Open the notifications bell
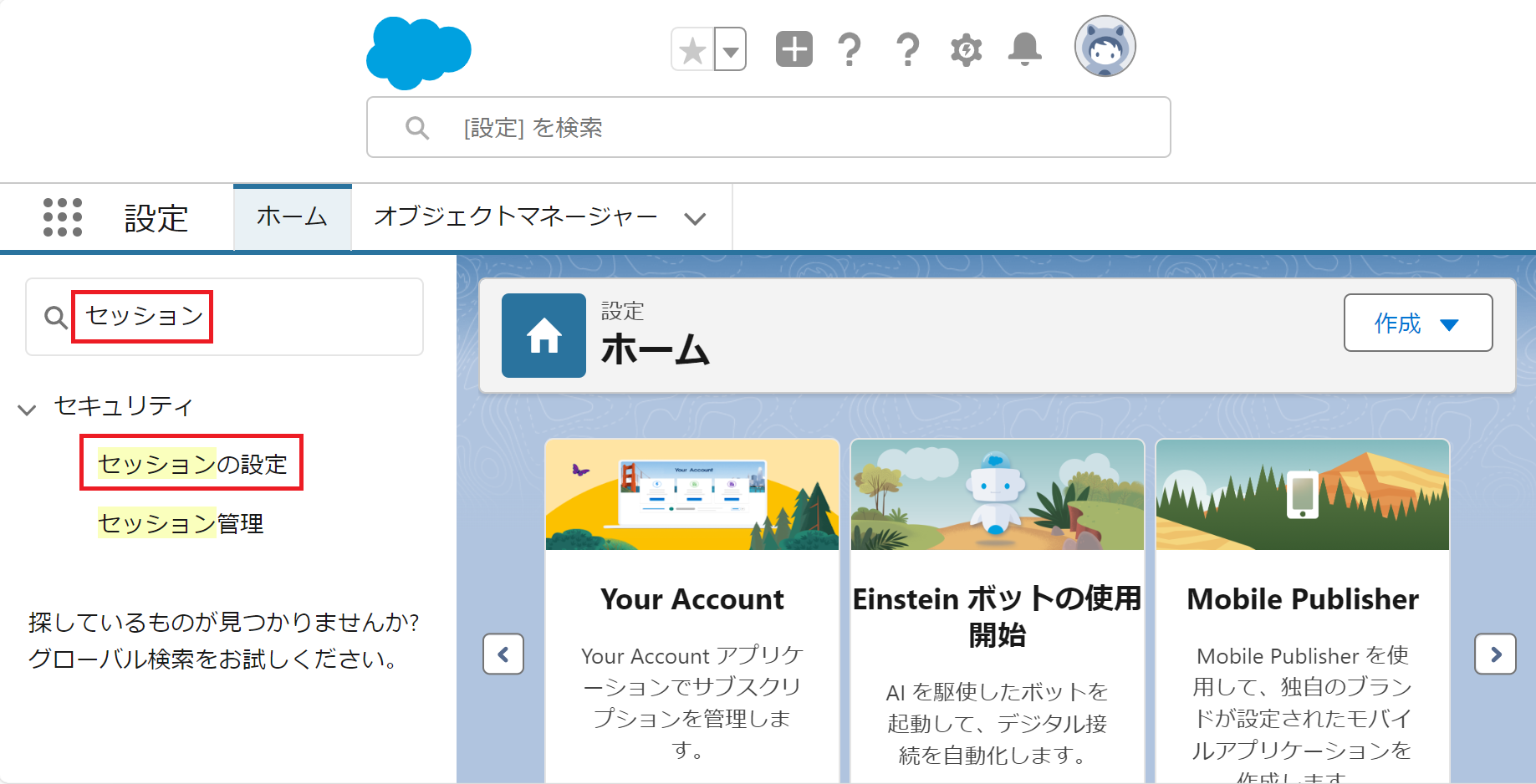Screen dimensions: 1536x784 click(x=1024, y=49)
